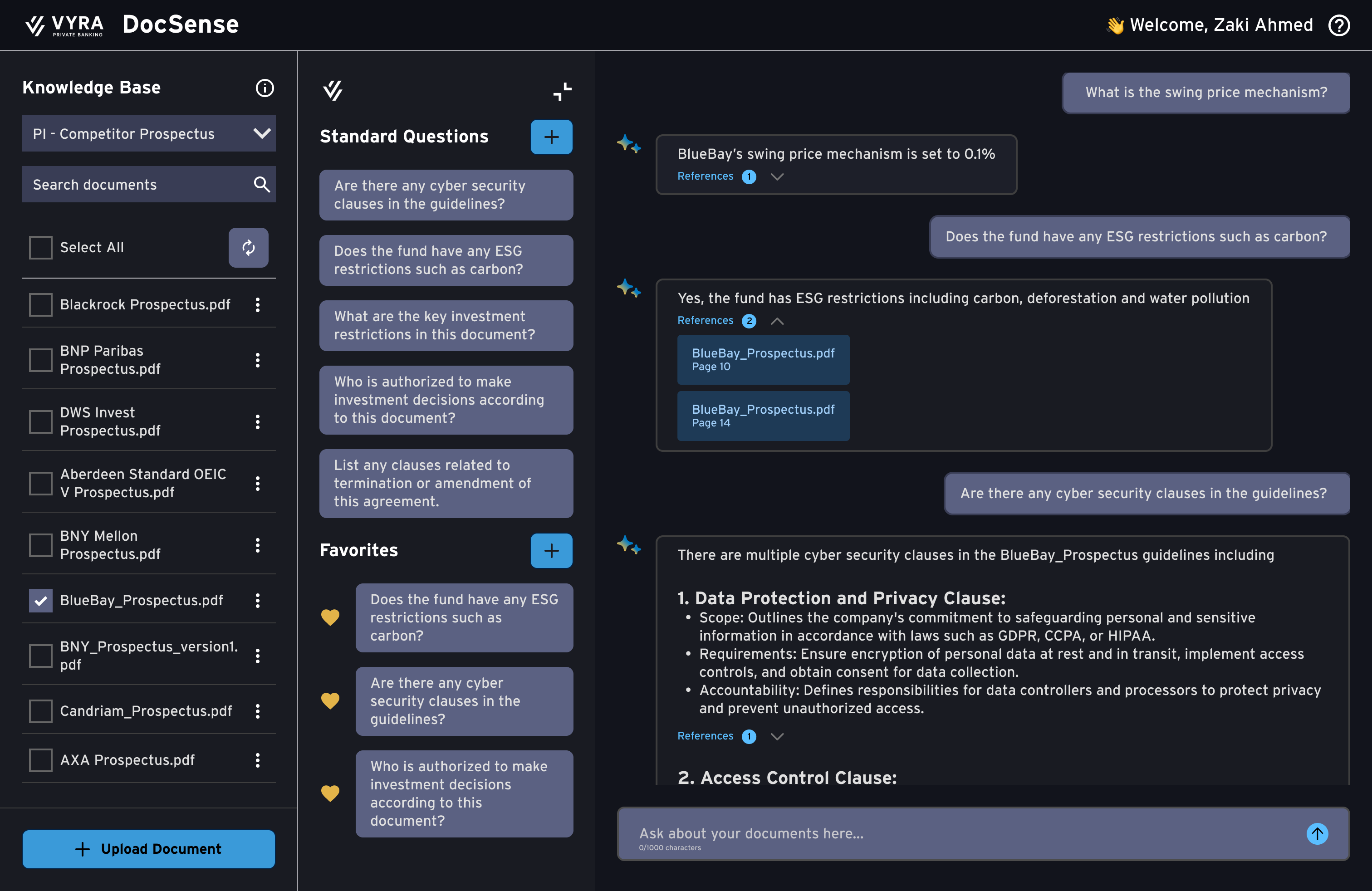Click the Knowledge Base info icon
The image size is (1372, 891).
coord(265,88)
